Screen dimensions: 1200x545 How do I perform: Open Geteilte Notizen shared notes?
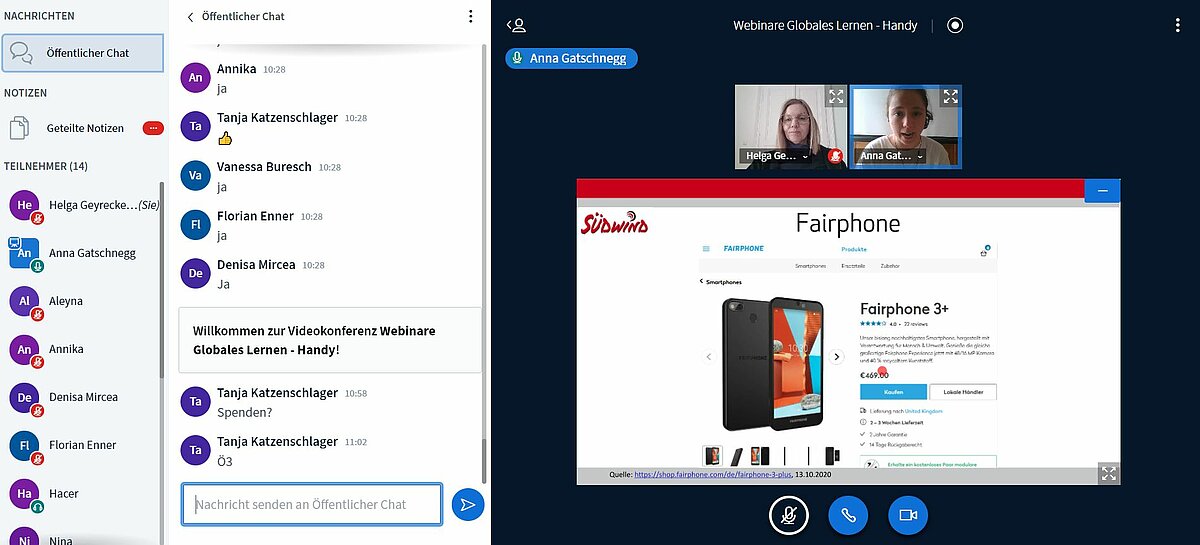click(x=83, y=128)
